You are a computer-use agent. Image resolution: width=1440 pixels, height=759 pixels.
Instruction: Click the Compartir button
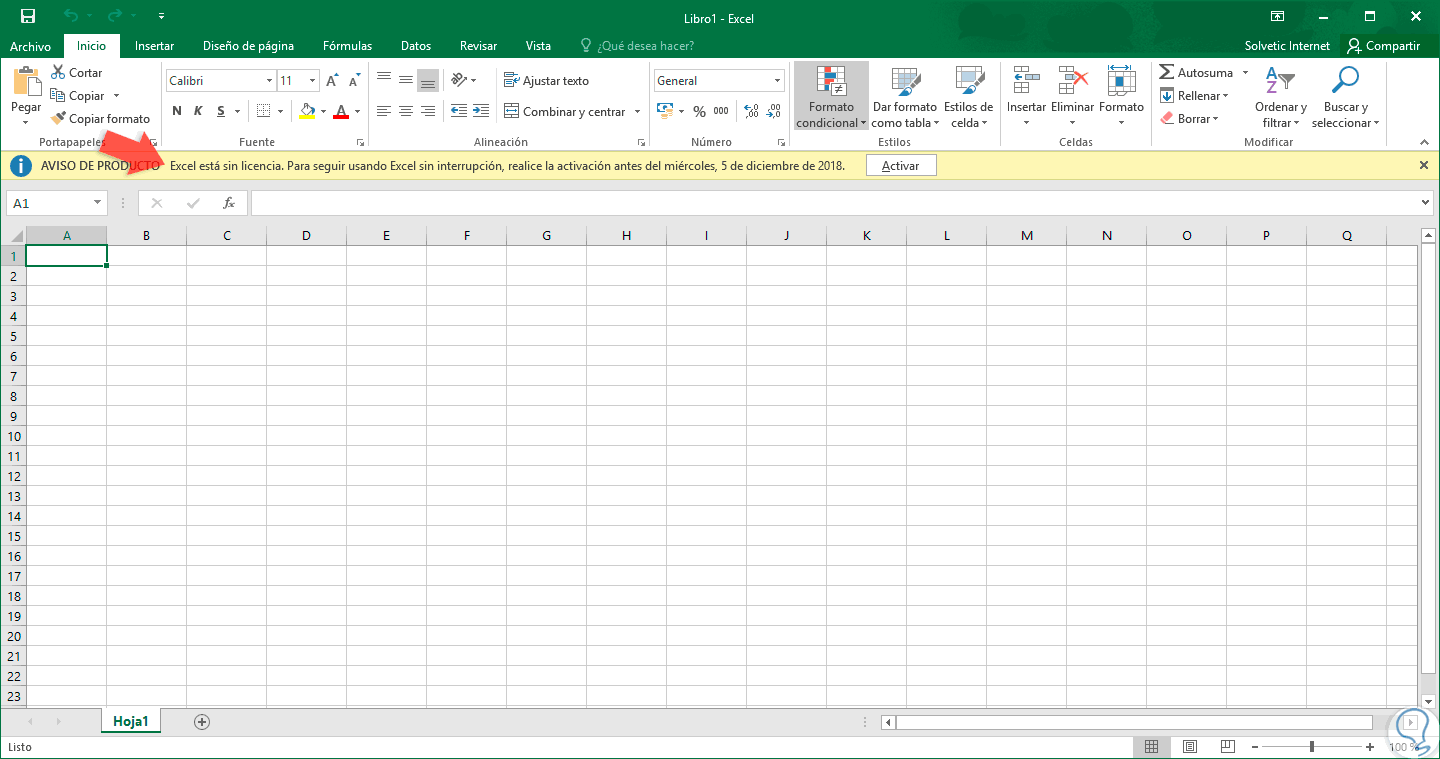pos(1384,46)
